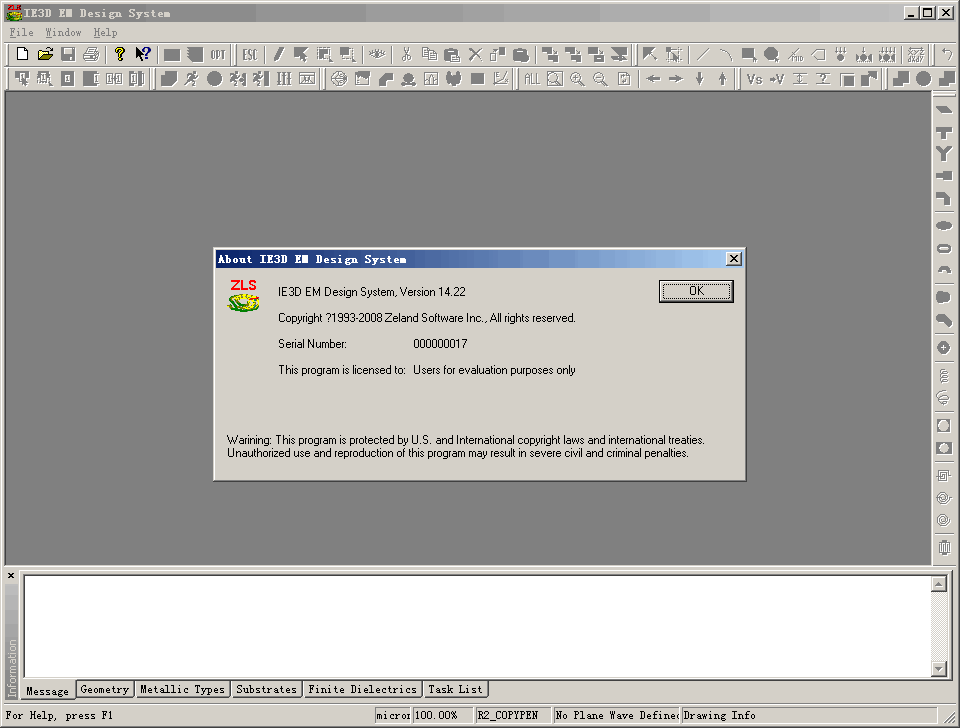Click the MID midpoint snap icon

[x=795, y=54]
